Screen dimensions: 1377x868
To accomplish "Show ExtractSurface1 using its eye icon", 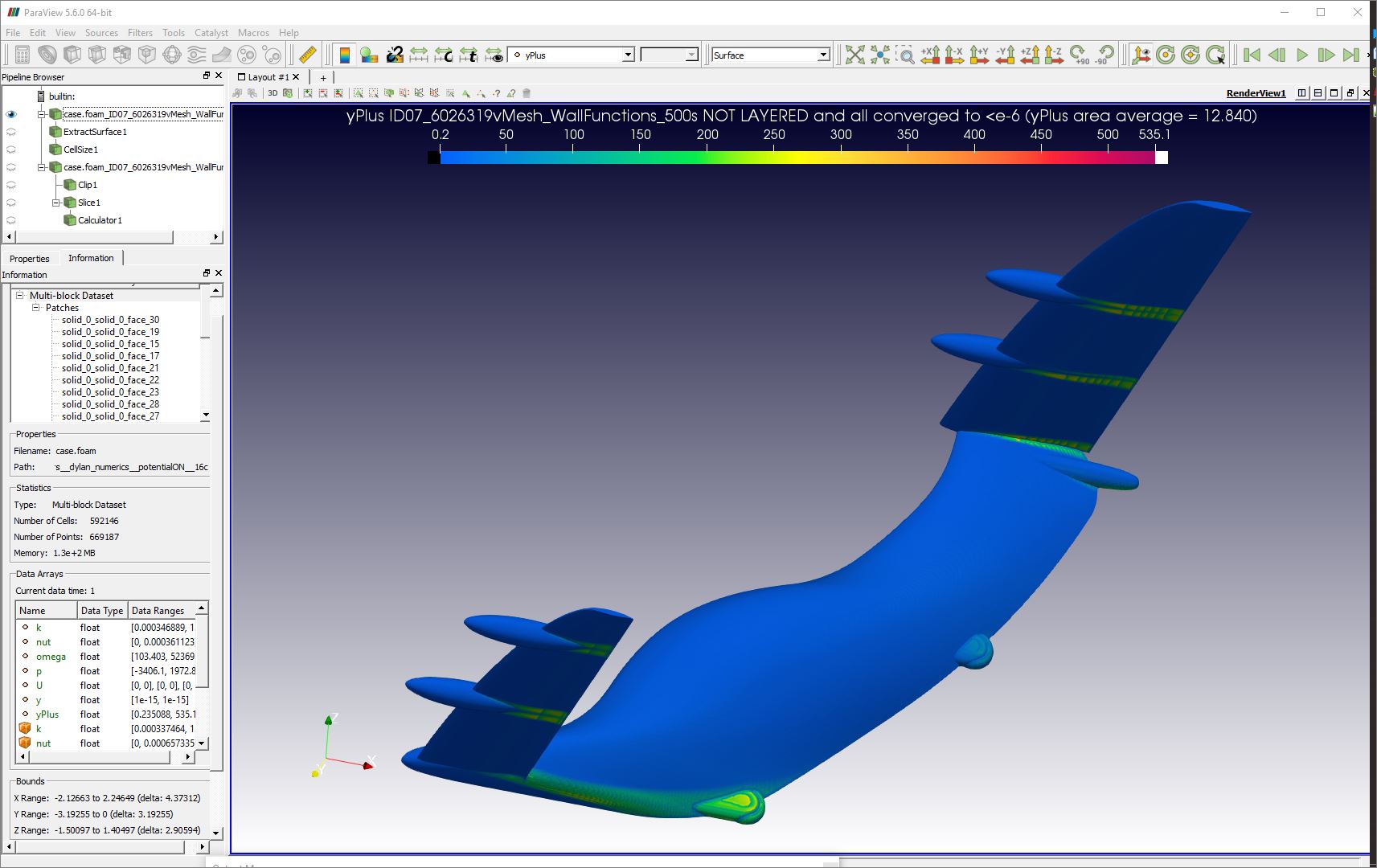I will pos(11,132).
